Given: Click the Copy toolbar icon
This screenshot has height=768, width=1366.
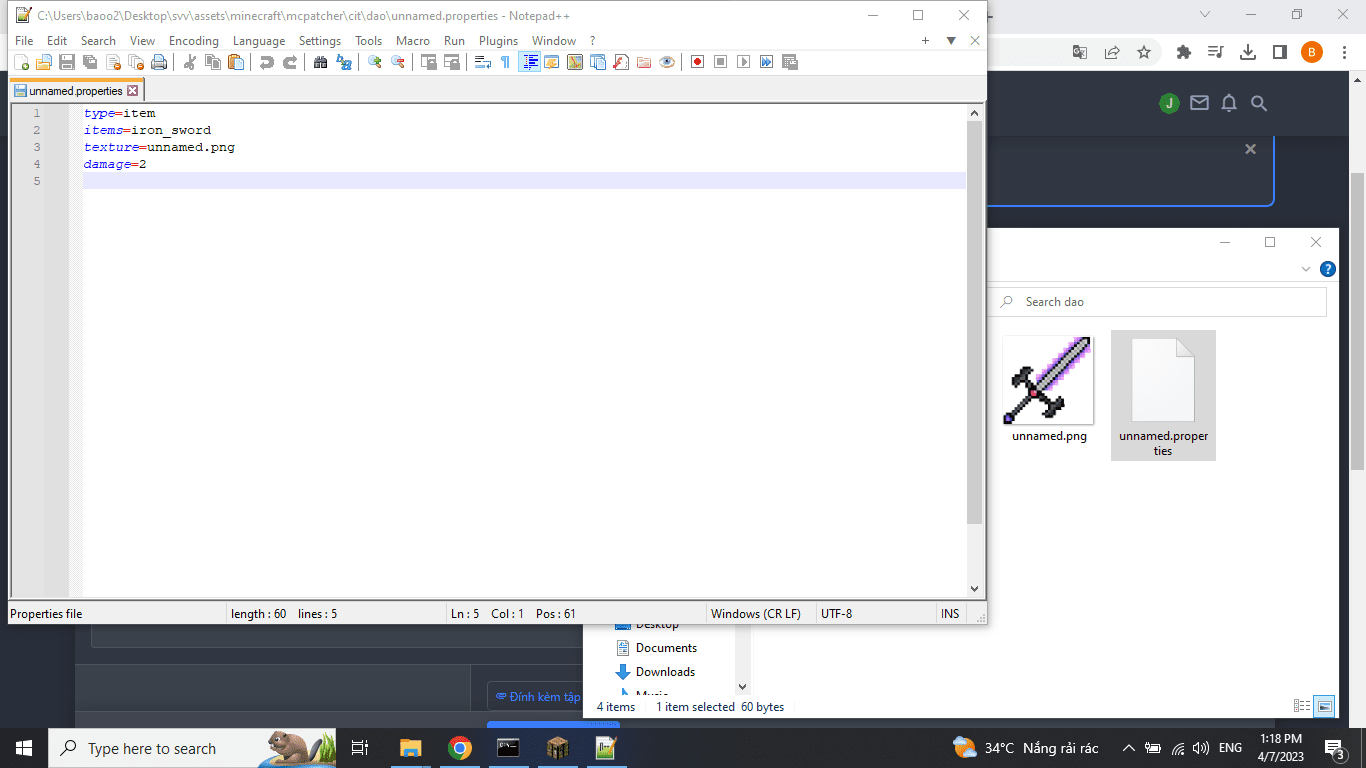Looking at the screenshot, I should coord(213,62).
